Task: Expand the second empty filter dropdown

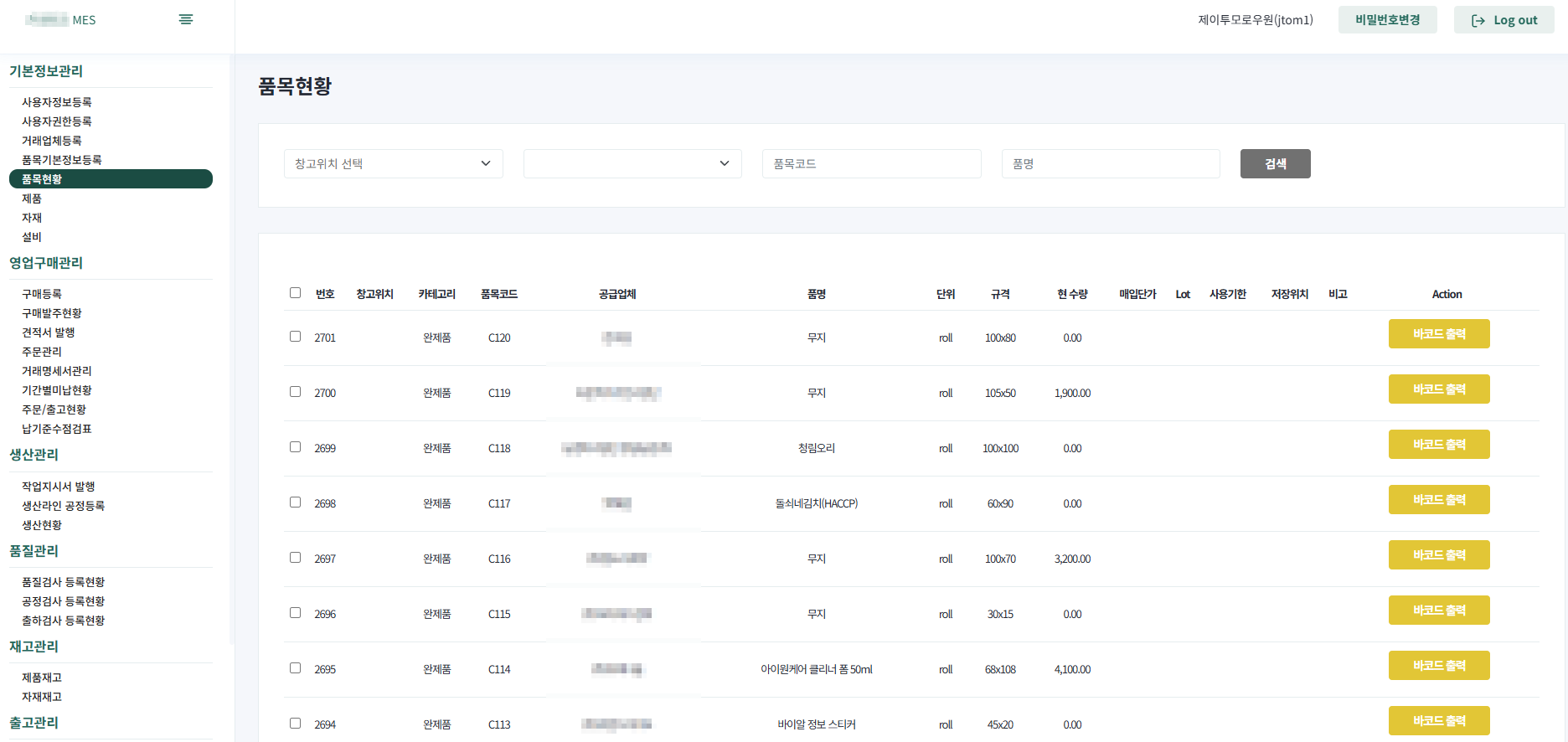Action: [632, 164]
